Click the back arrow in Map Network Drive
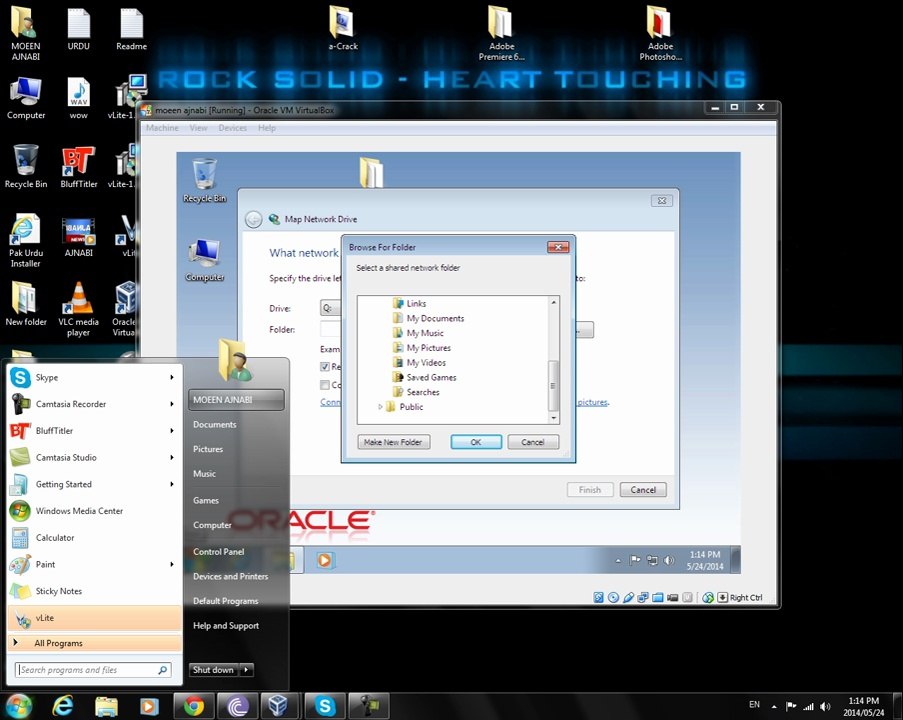 (253, 219)
